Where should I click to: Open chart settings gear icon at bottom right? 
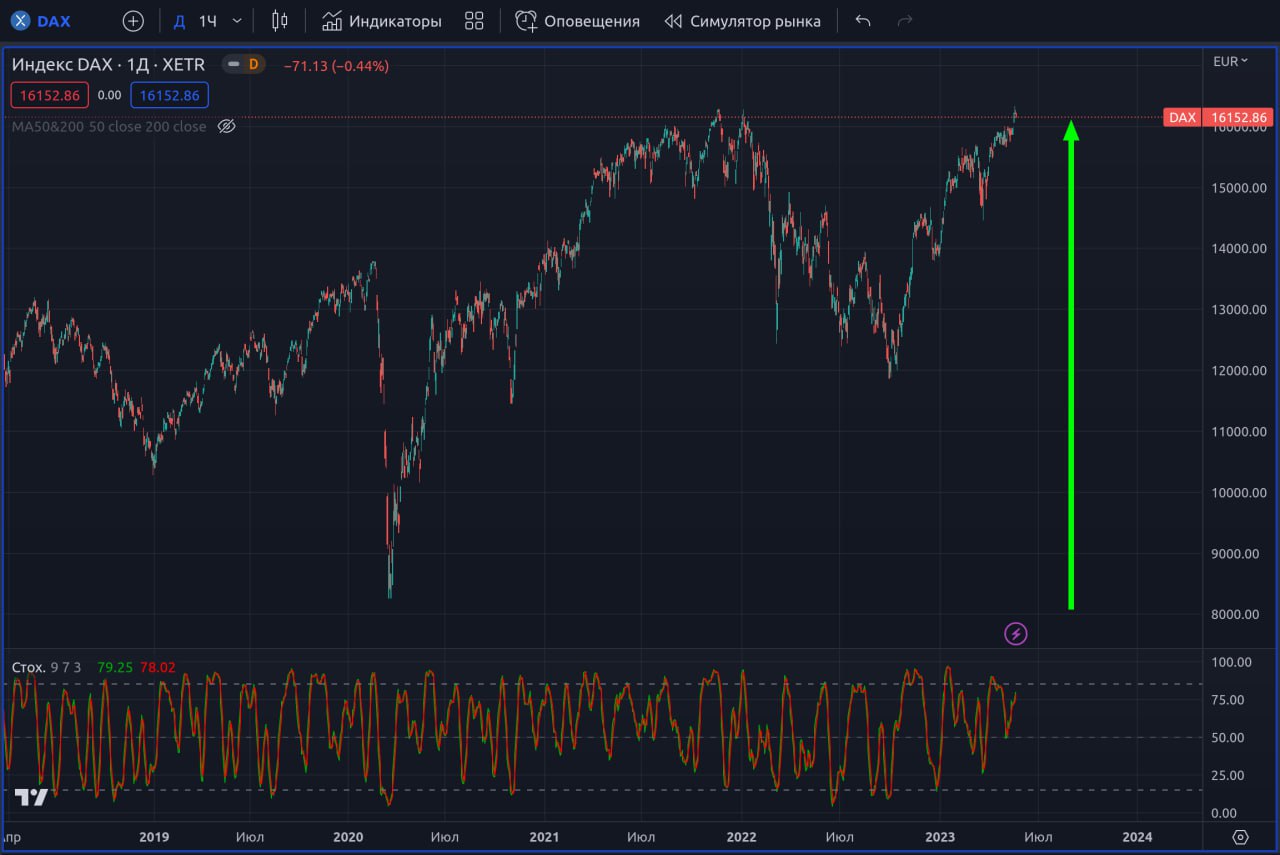[1241, 837]
